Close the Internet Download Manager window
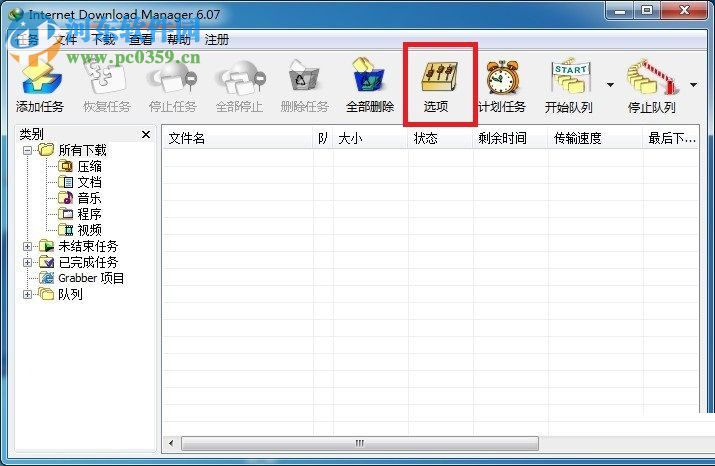 (684, 11)
